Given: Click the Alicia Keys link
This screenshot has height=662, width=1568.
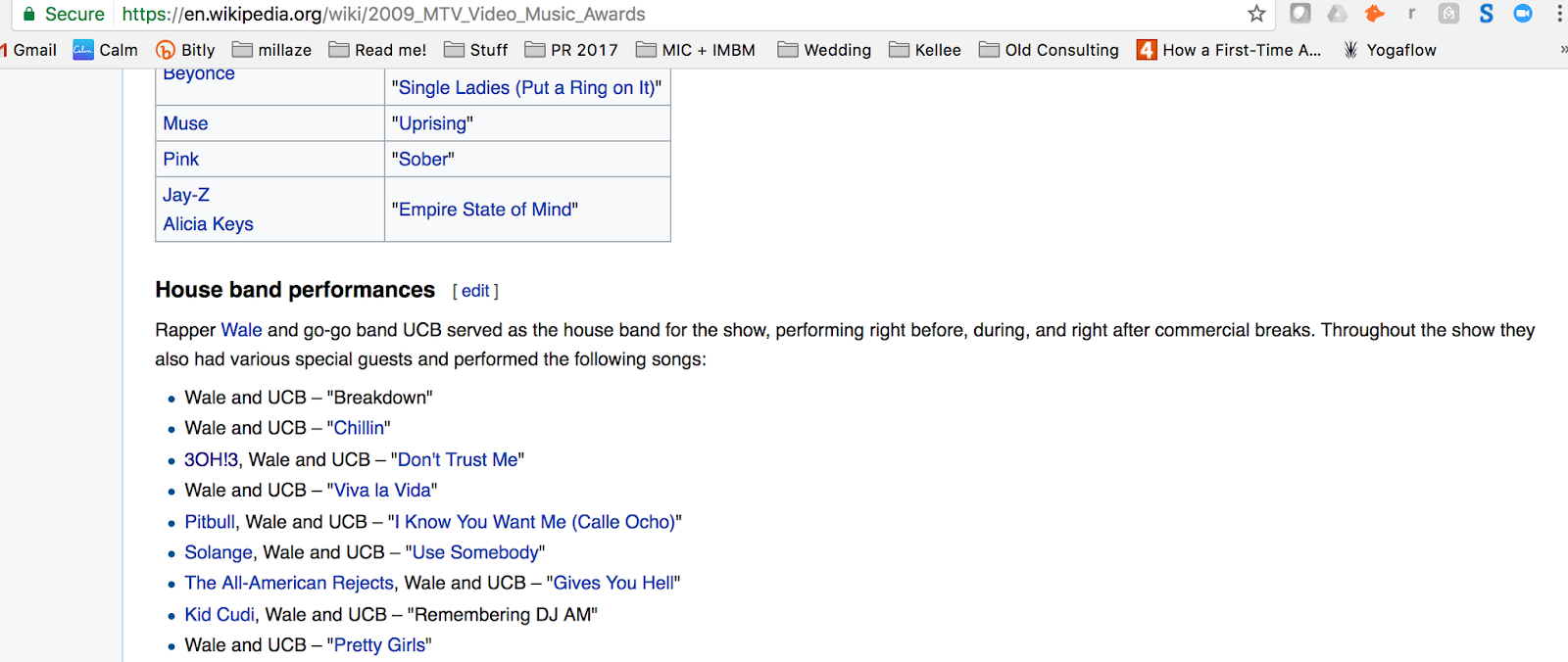Looking at the screenshot, I should pyautogui.click(x=208, y=224).
